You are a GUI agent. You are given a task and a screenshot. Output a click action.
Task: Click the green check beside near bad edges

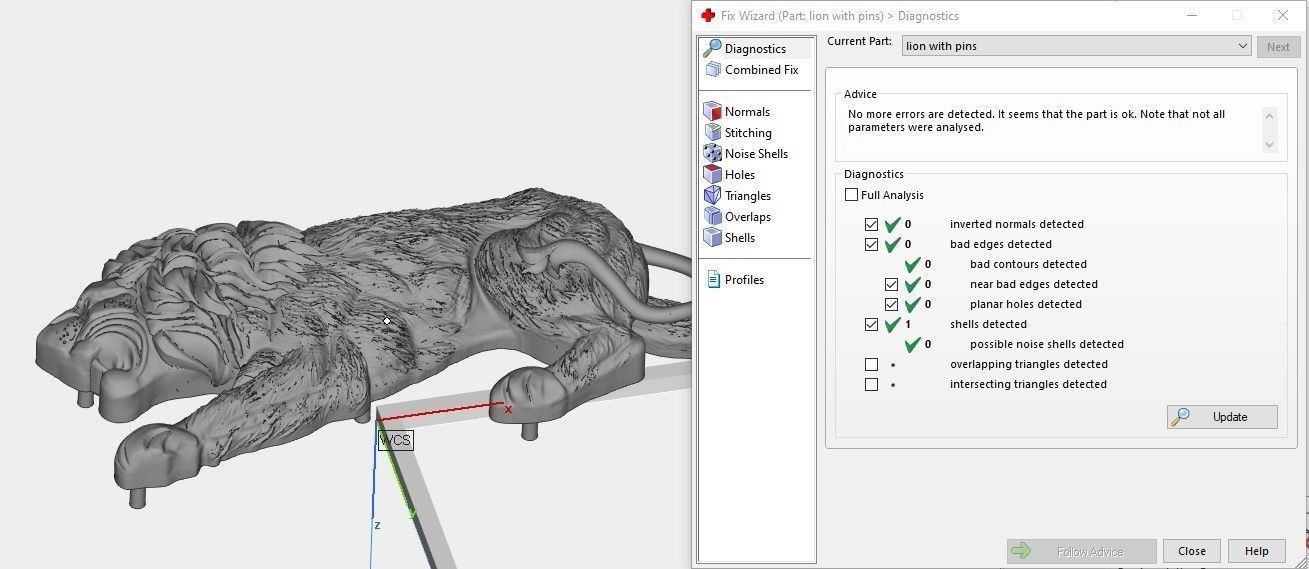coord(913,284)
